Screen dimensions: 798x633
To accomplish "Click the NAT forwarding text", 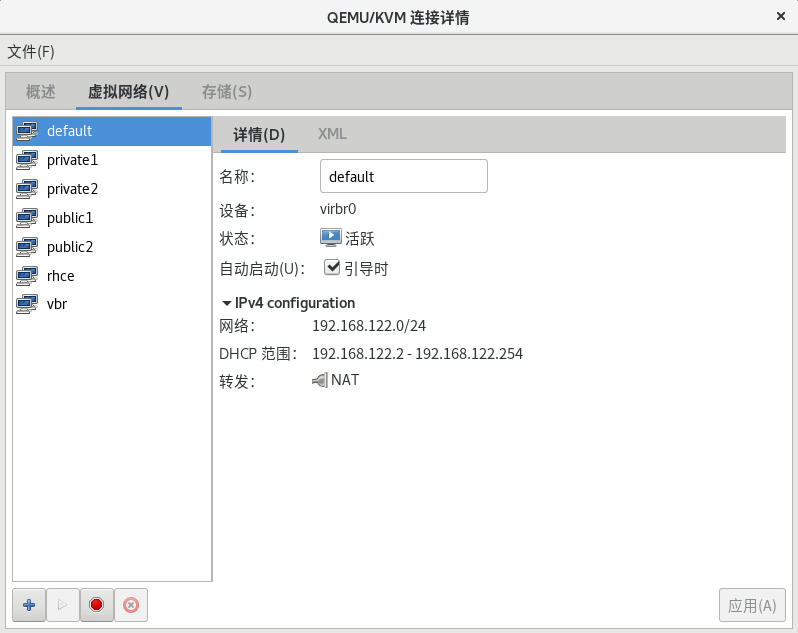I will coord(345,380).
